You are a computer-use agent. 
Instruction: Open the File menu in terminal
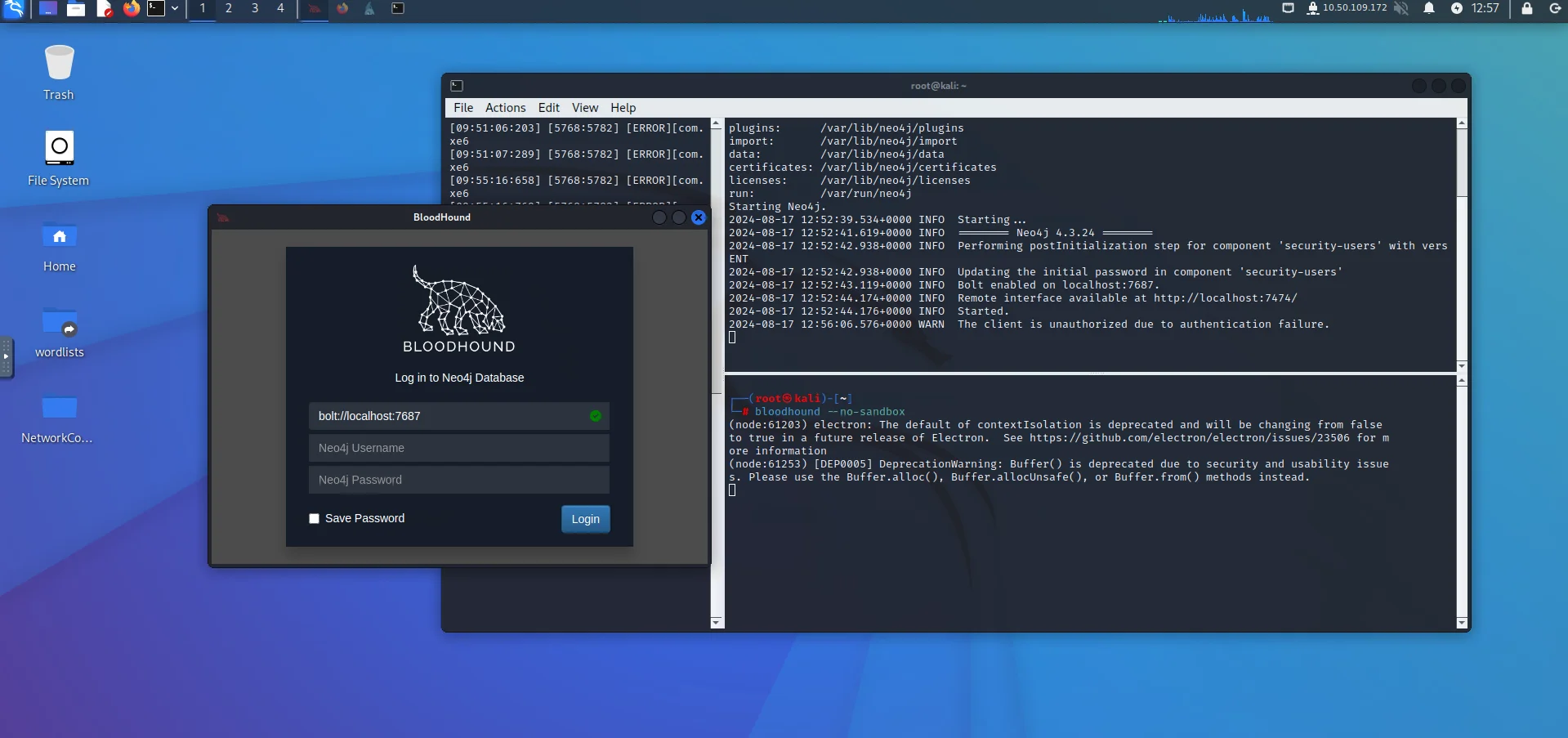tap(463, 108)
